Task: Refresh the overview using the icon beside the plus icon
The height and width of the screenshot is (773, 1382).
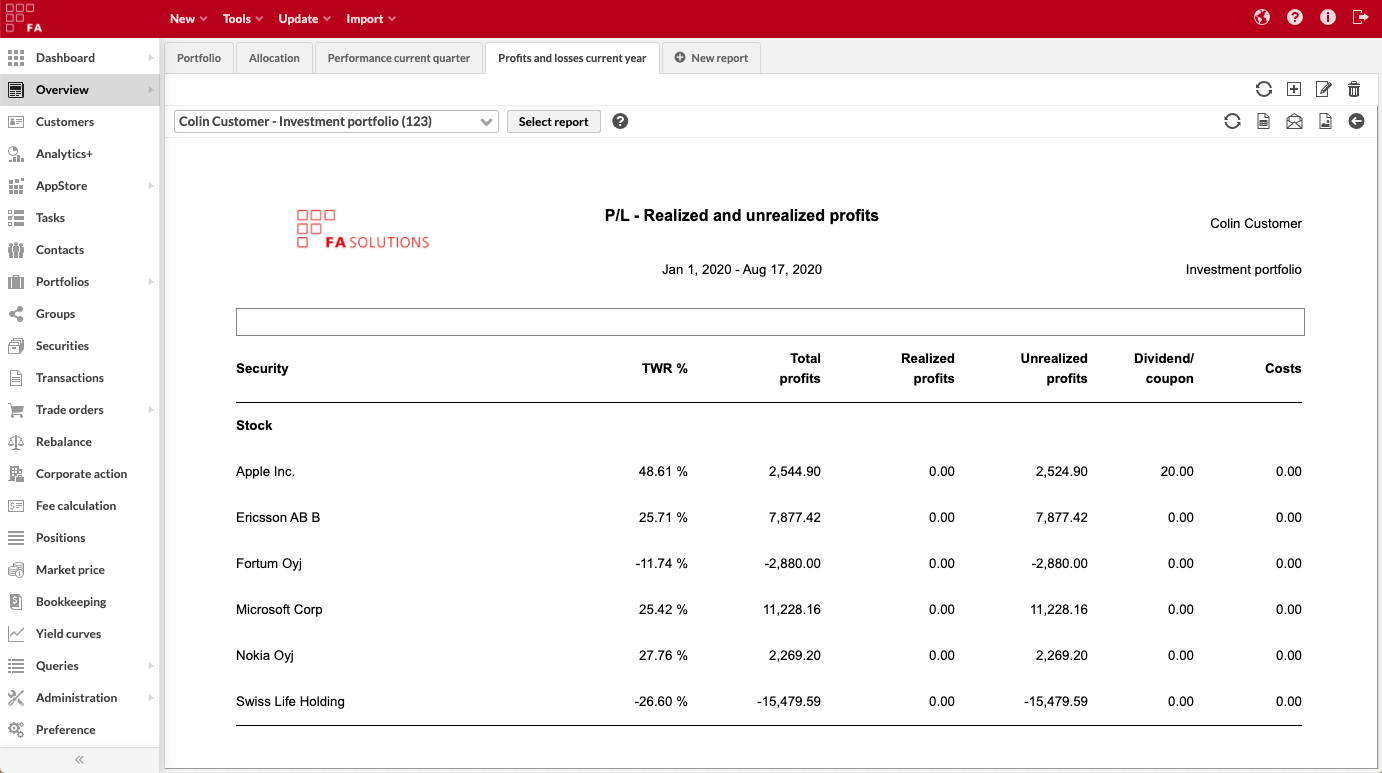Action: pos(1264,89)
